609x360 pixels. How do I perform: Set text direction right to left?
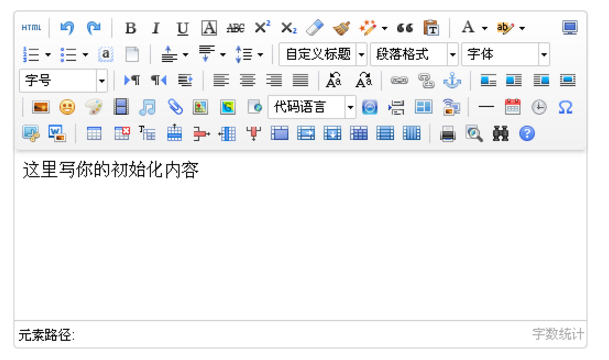click(158, 80)
